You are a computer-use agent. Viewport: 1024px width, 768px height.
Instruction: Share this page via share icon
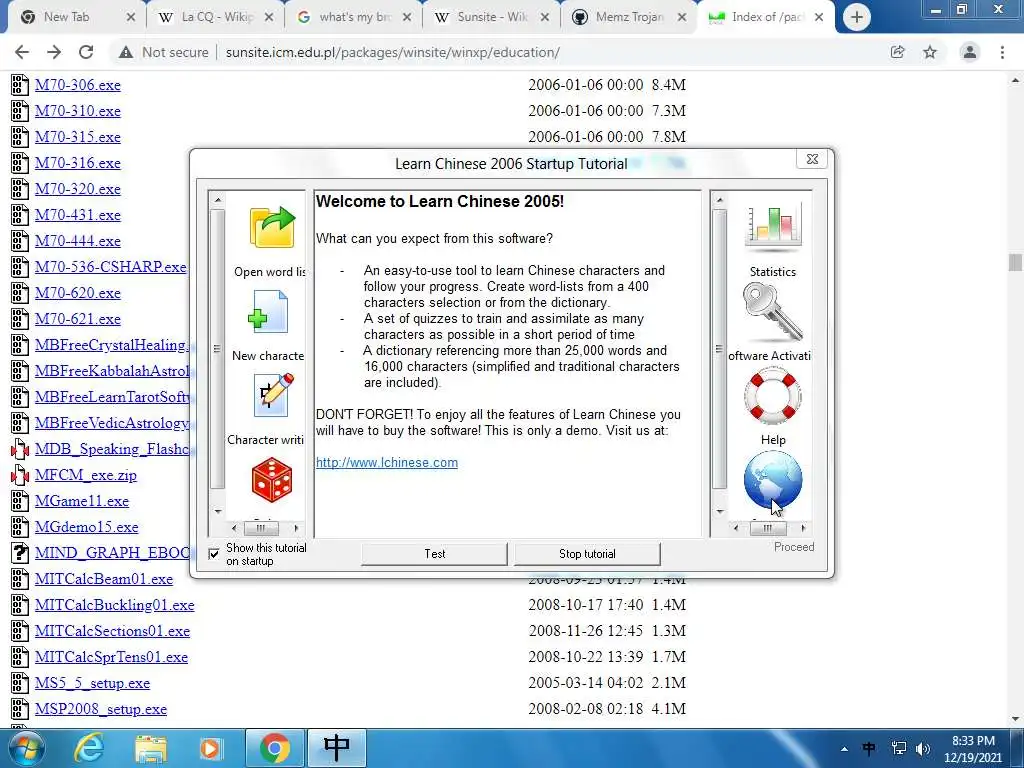click(x=897, y=52)
